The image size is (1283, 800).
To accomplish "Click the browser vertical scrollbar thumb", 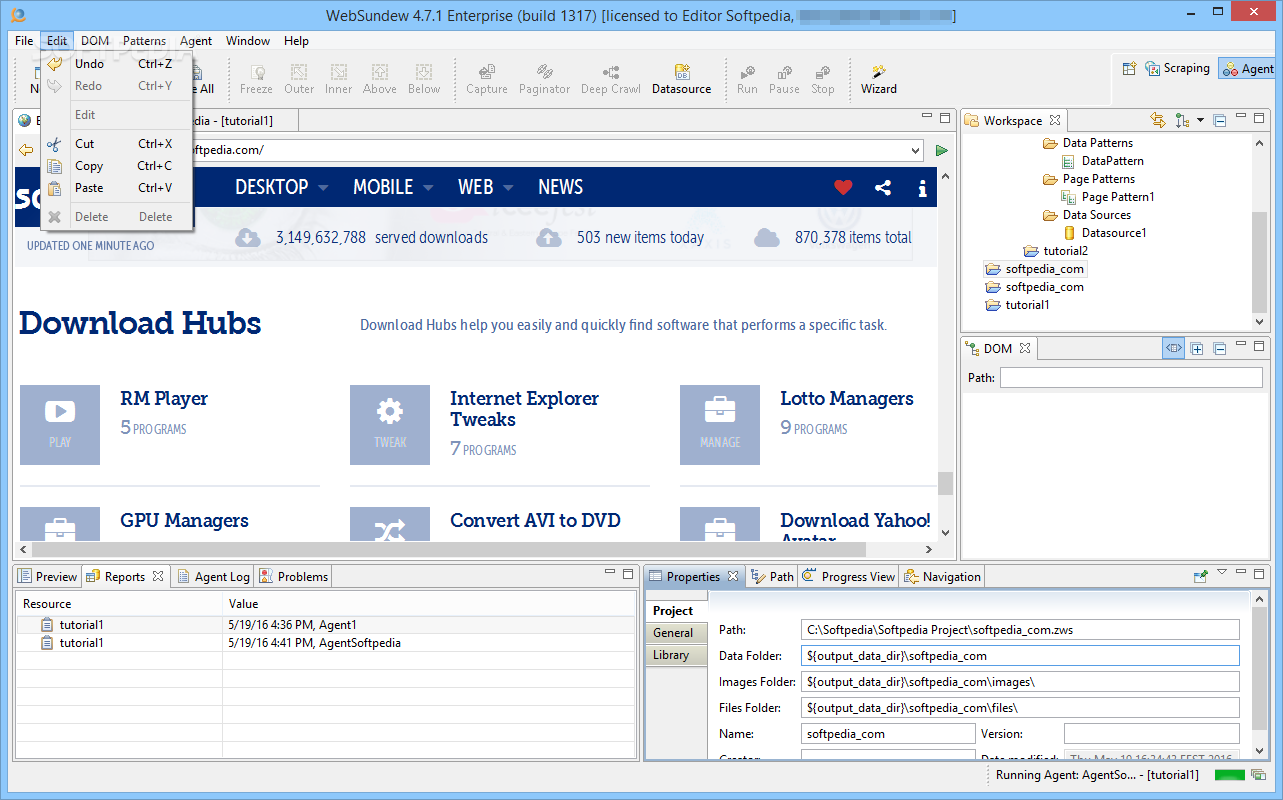I will 945,484.
